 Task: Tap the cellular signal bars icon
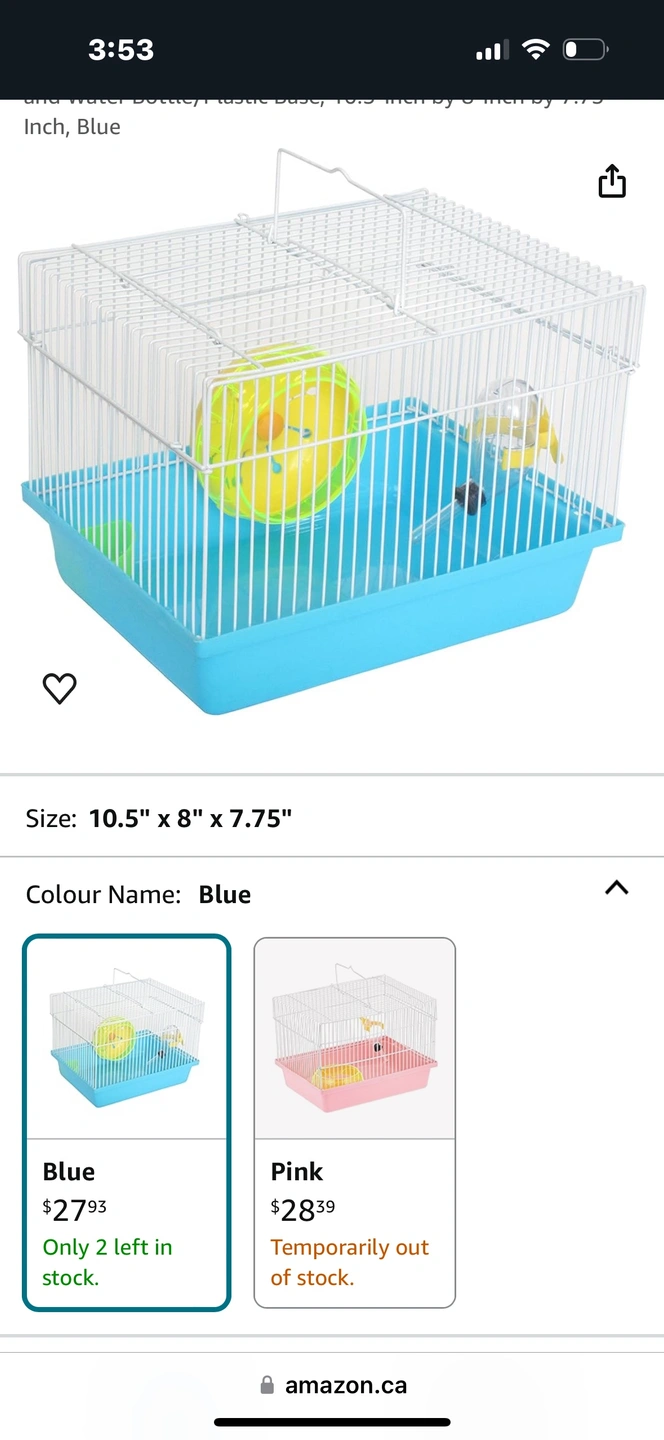pos(491,50)
